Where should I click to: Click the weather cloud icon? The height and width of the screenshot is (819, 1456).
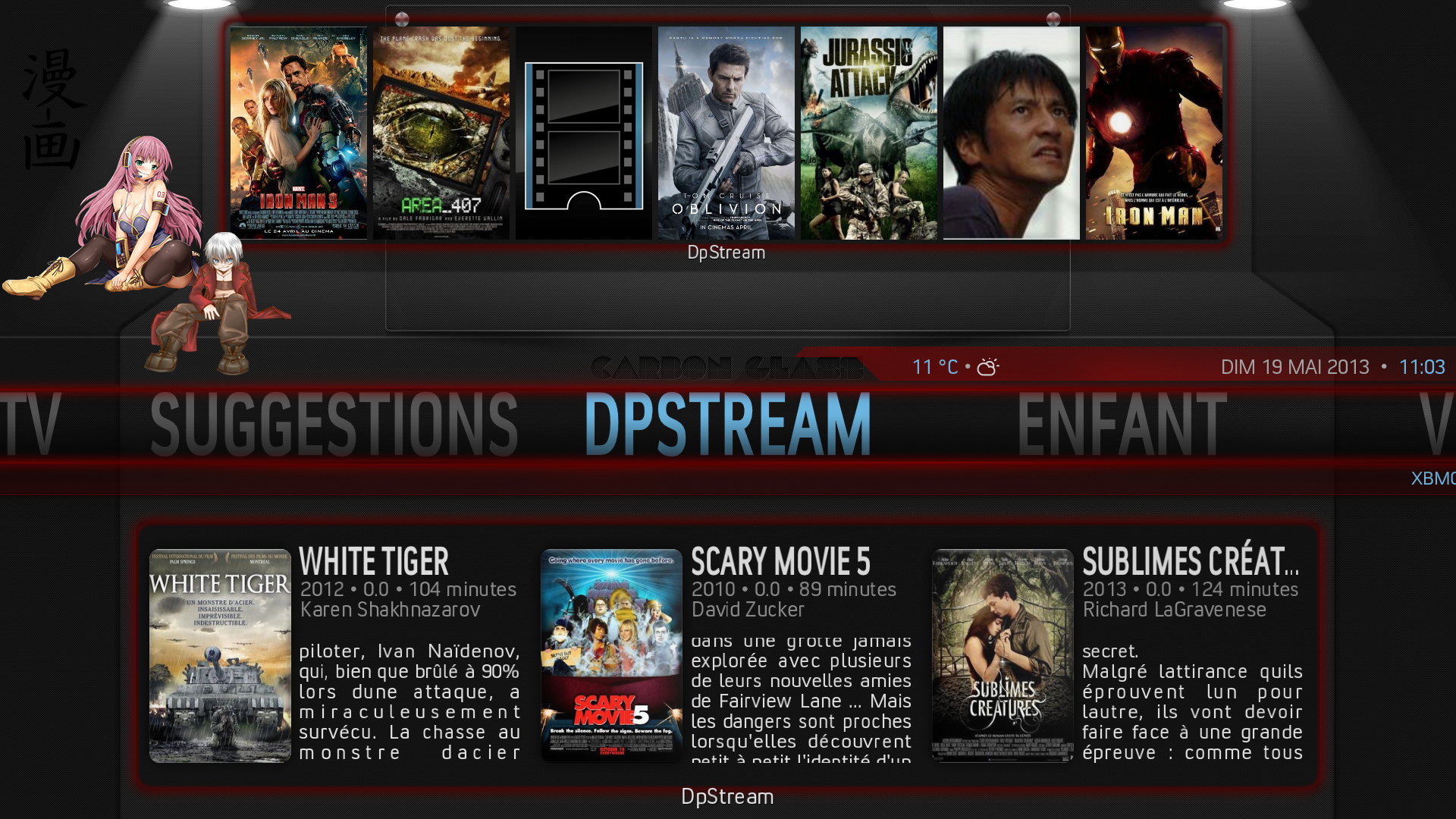(988, 367)
